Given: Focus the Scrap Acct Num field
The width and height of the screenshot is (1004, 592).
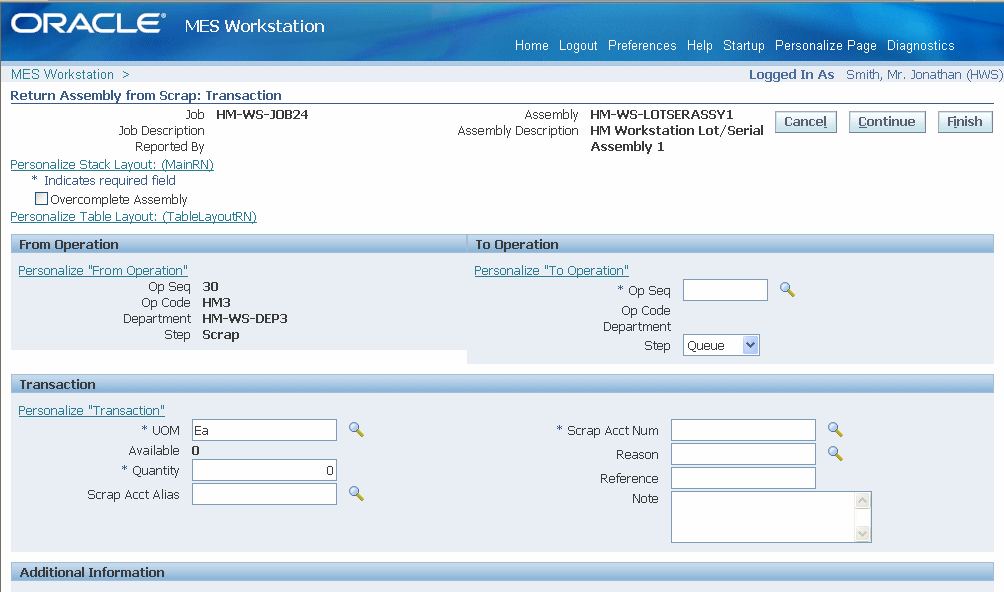Looking at the screenshot, I should click(743, 430).
